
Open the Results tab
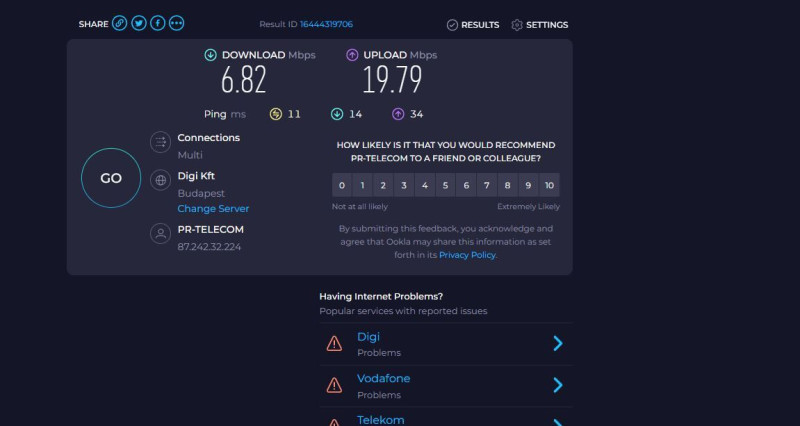[473, 25]
